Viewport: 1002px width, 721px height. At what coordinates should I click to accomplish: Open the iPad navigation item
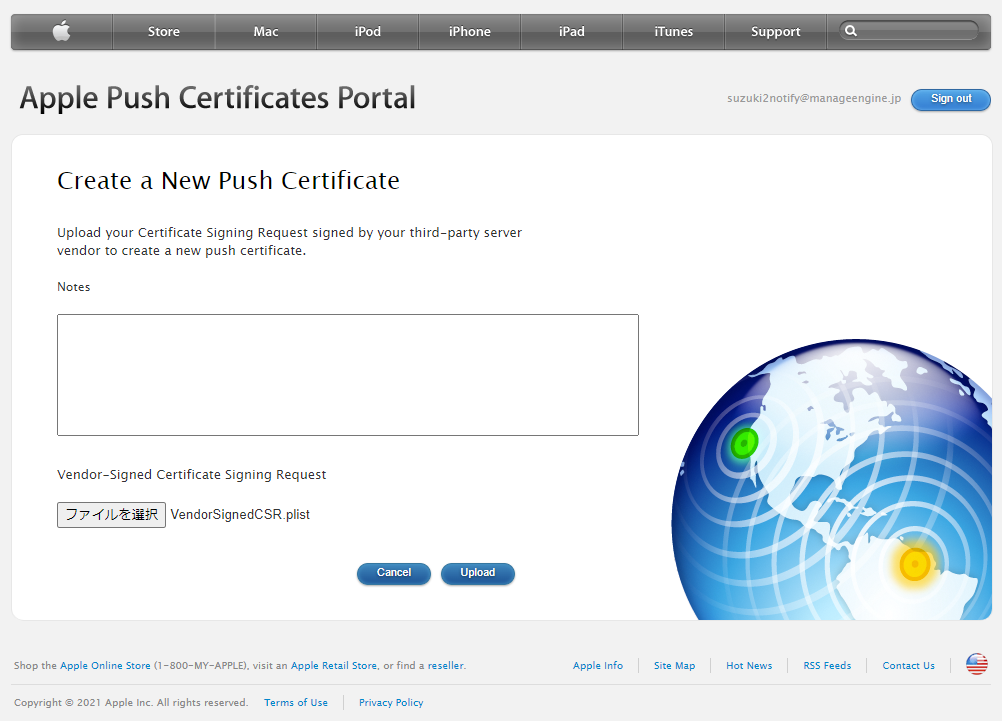(x=572, y=32)
